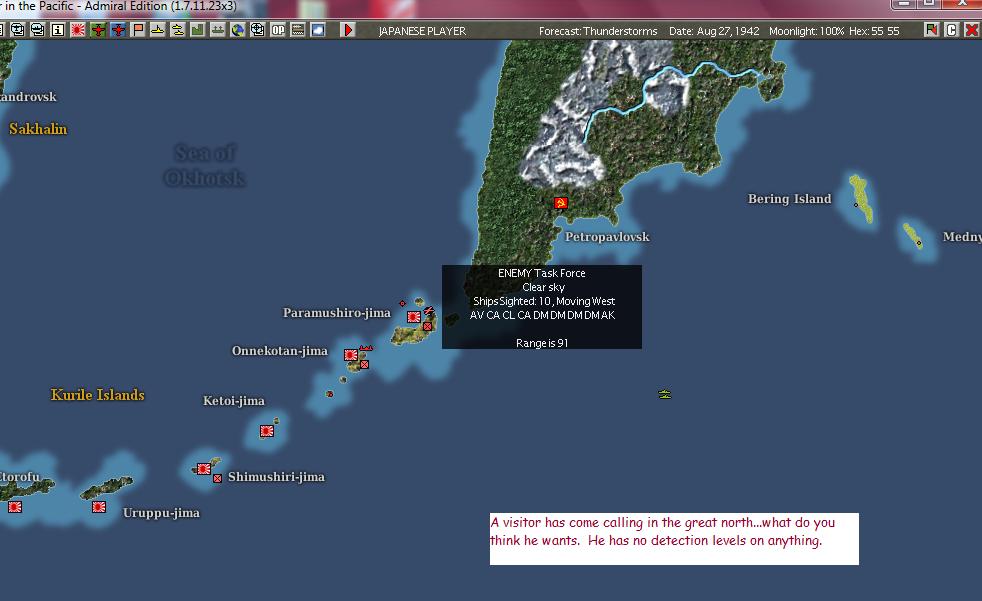Viewport: 982px width, 601px height.
Task: Click the Sakhalin region label
Action: 38,129
